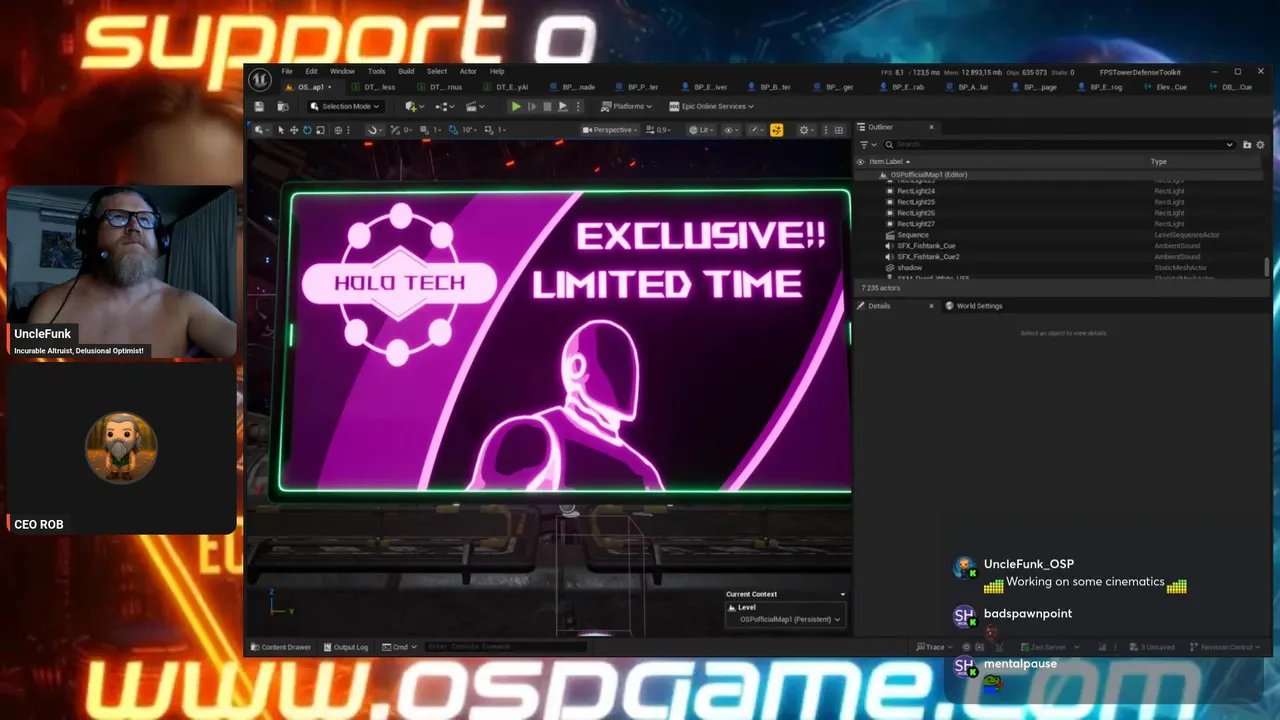
Task: Open the Content Drawer
Action: (281, 647)
